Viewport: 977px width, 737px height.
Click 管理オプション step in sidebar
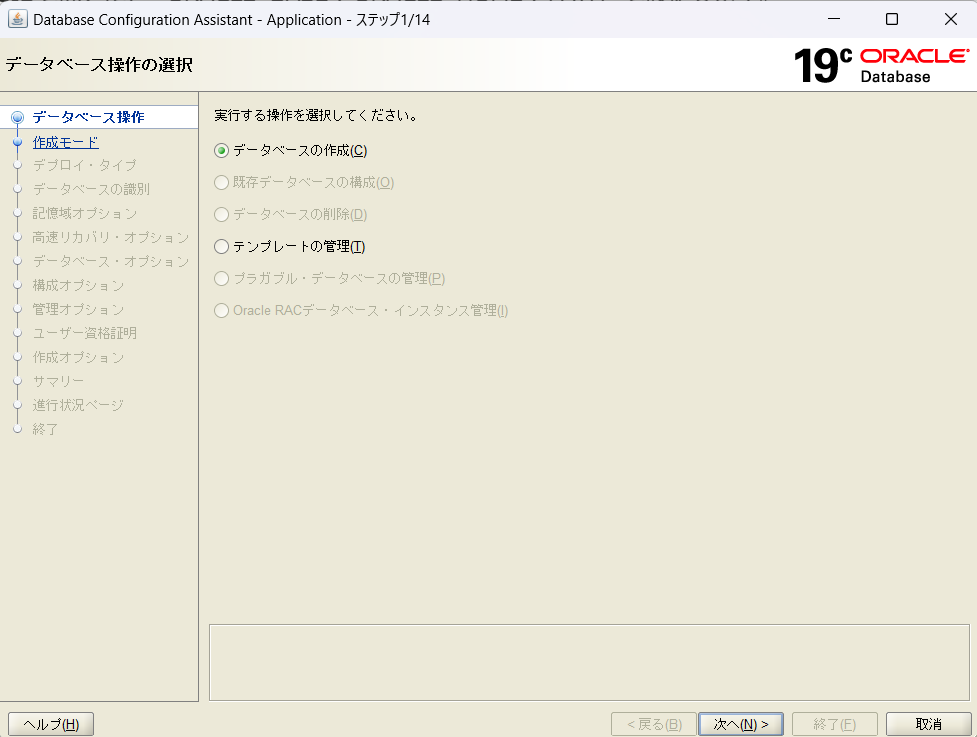[79, 309]
